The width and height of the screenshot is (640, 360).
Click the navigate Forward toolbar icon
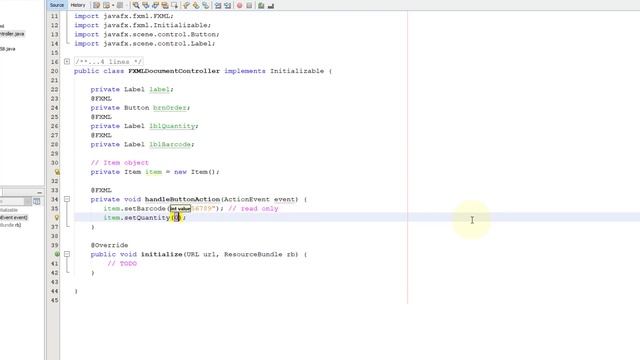tap(120, 5)
